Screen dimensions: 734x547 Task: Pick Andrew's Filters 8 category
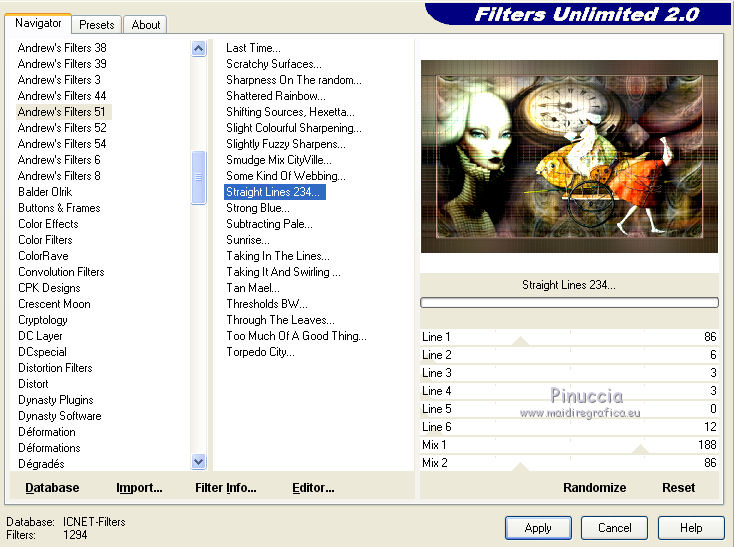[59, 175]
